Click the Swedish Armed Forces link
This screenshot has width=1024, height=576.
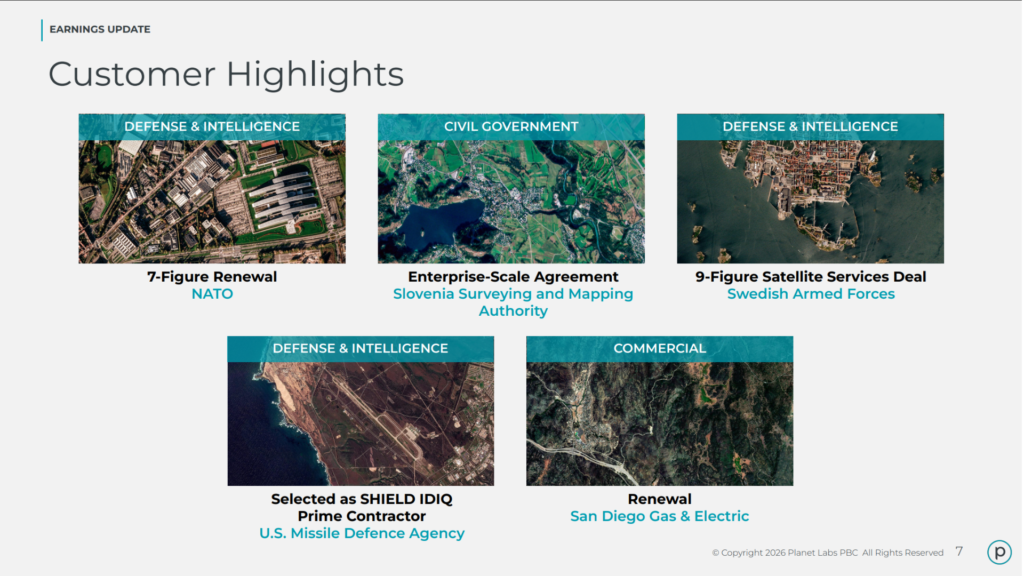click(x=810, y=294)
